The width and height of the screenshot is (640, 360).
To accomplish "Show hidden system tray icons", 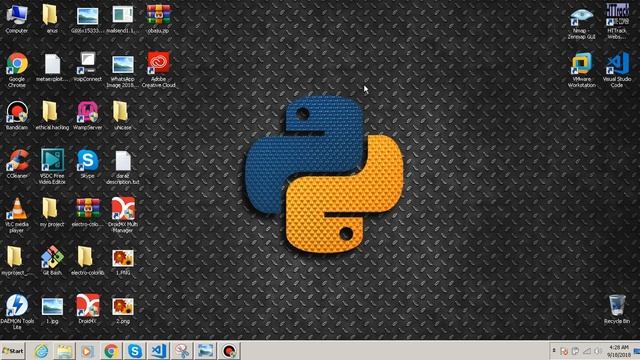I will 554,351.
